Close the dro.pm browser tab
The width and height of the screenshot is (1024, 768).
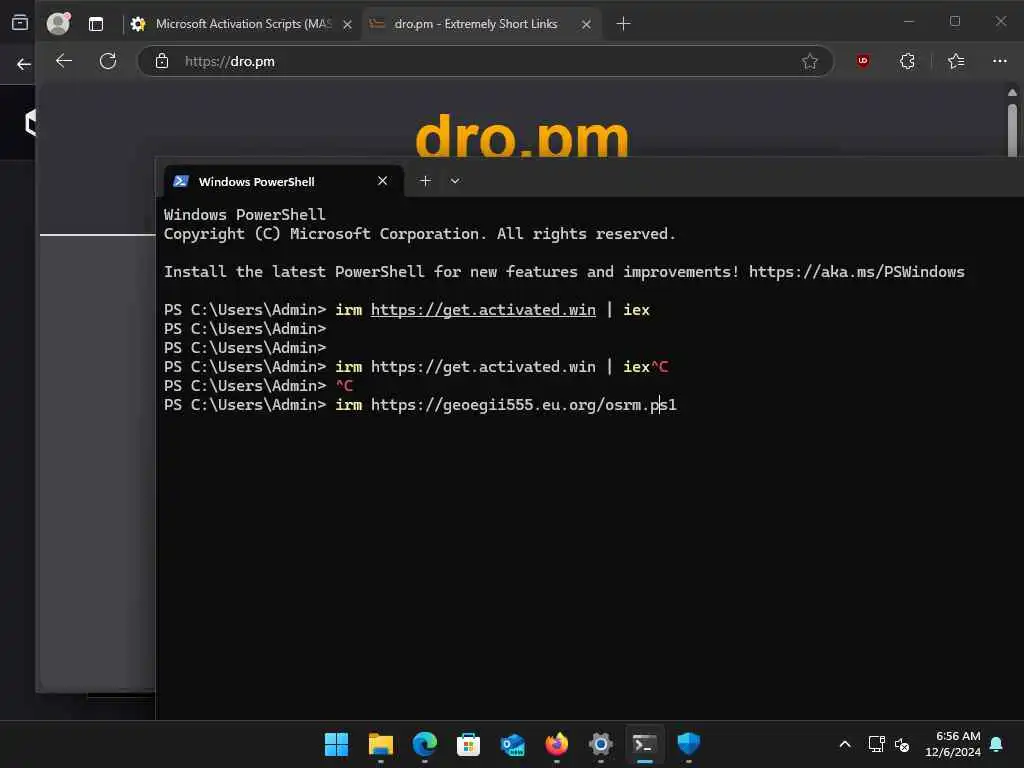tap(586, 24)
